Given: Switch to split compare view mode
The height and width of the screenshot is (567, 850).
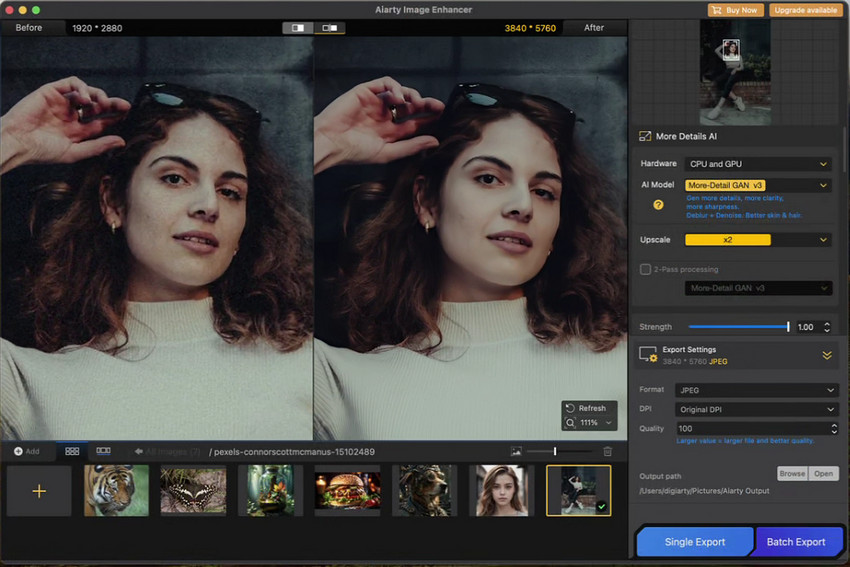Looking at the screenshot, I should [x=298, y=28].
